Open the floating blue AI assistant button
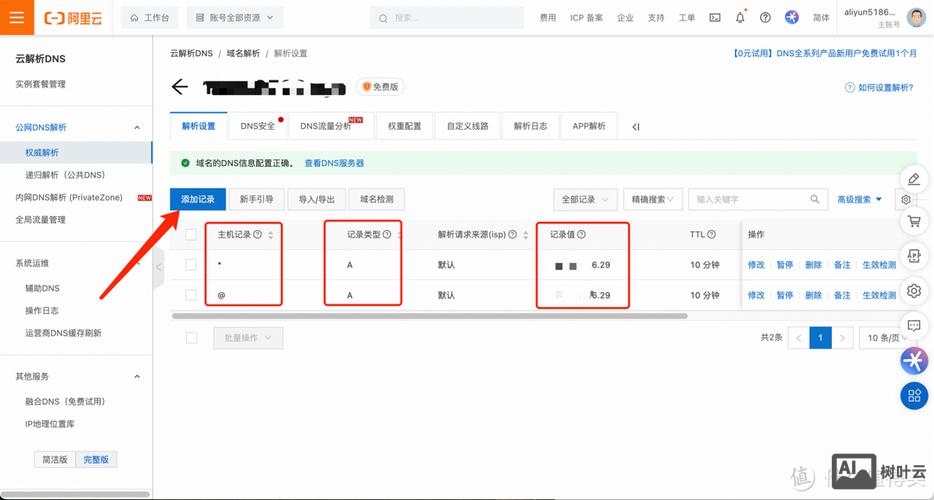Viewport: 934px width, 500px height. pos(914,361)
